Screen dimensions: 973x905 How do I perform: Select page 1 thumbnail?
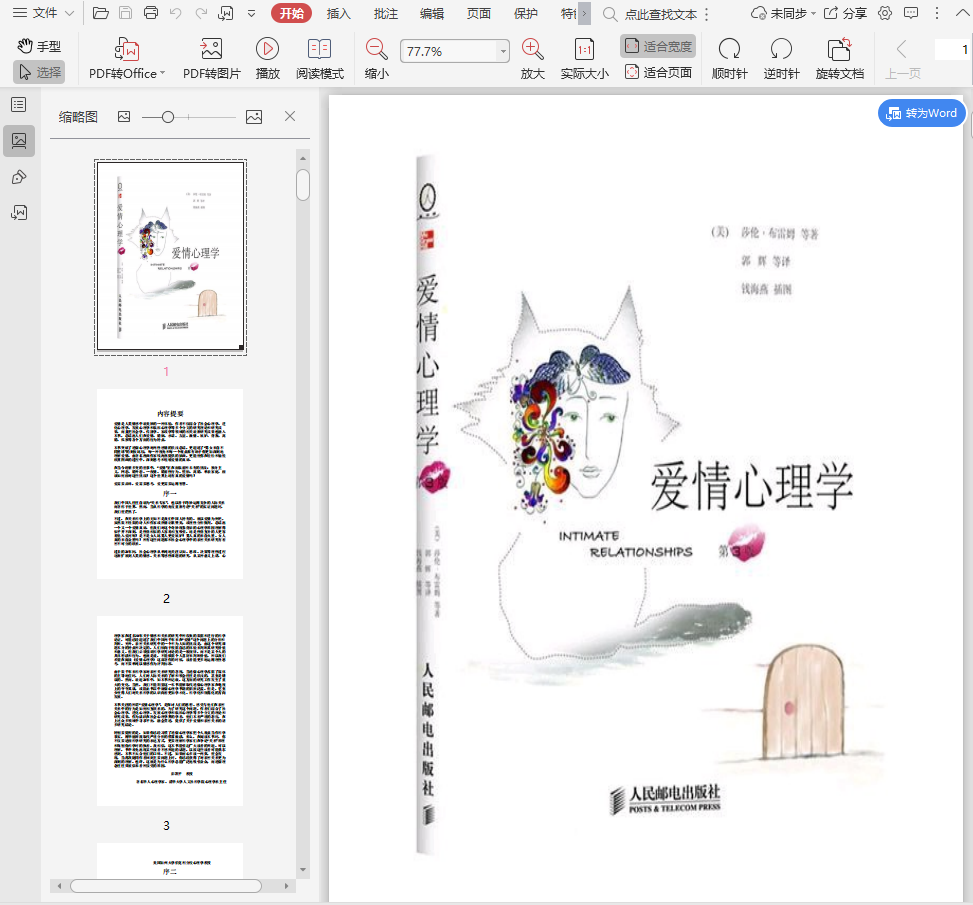click(170, 257)
